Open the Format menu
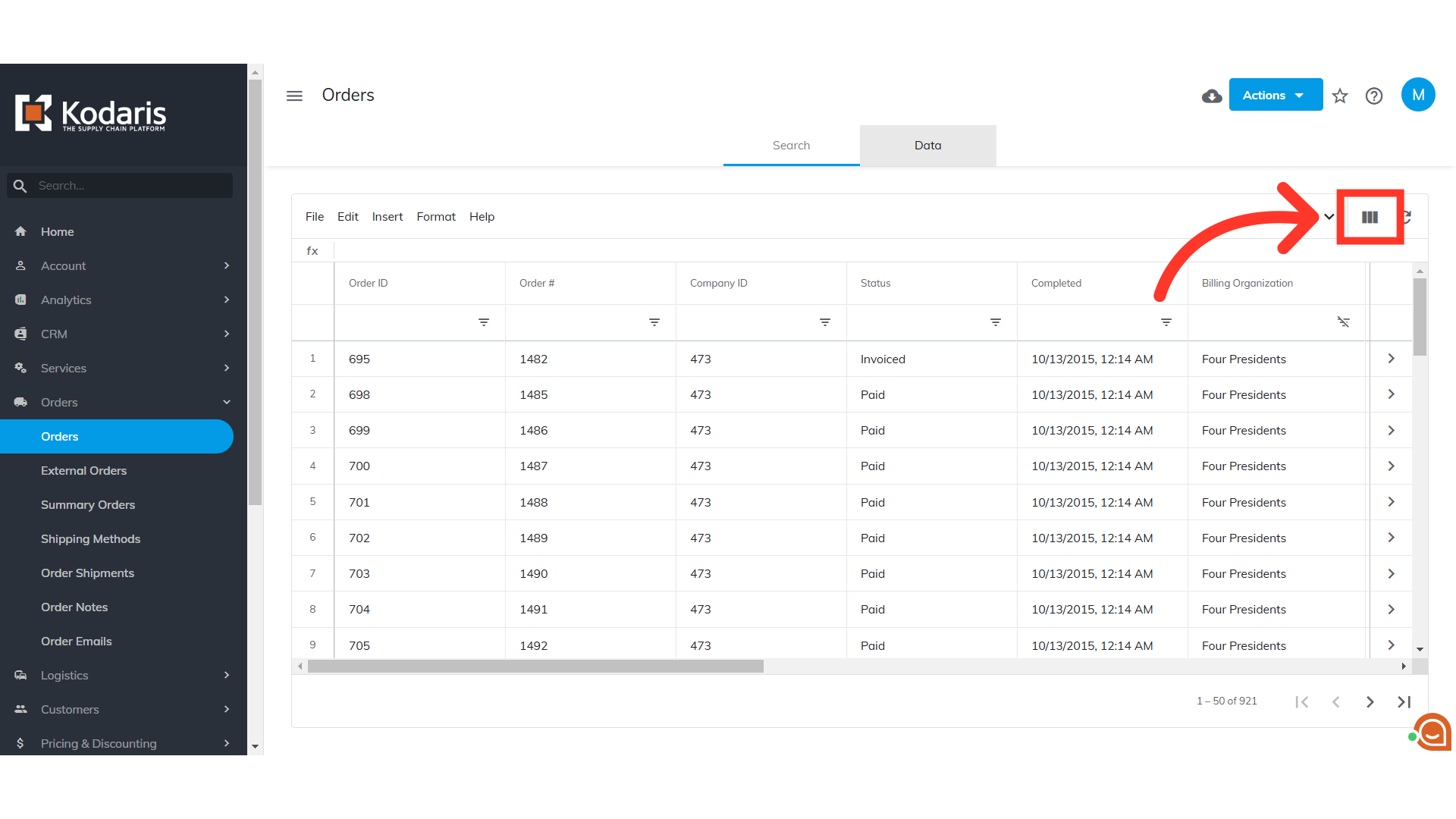 pyautogui.click(x=436, y=217)
